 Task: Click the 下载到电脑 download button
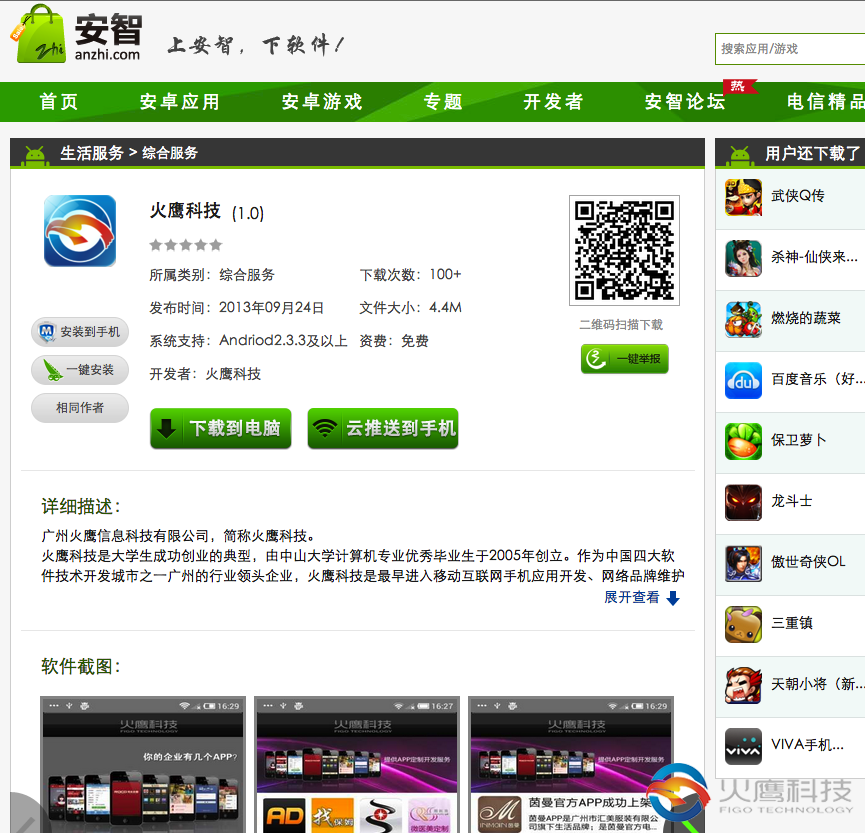[220, 428]
